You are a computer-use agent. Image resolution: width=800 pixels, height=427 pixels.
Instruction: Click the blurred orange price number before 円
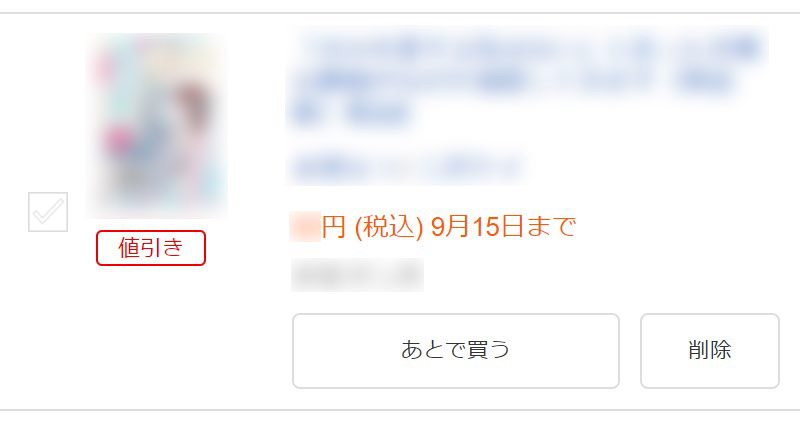tap(305, 227)
